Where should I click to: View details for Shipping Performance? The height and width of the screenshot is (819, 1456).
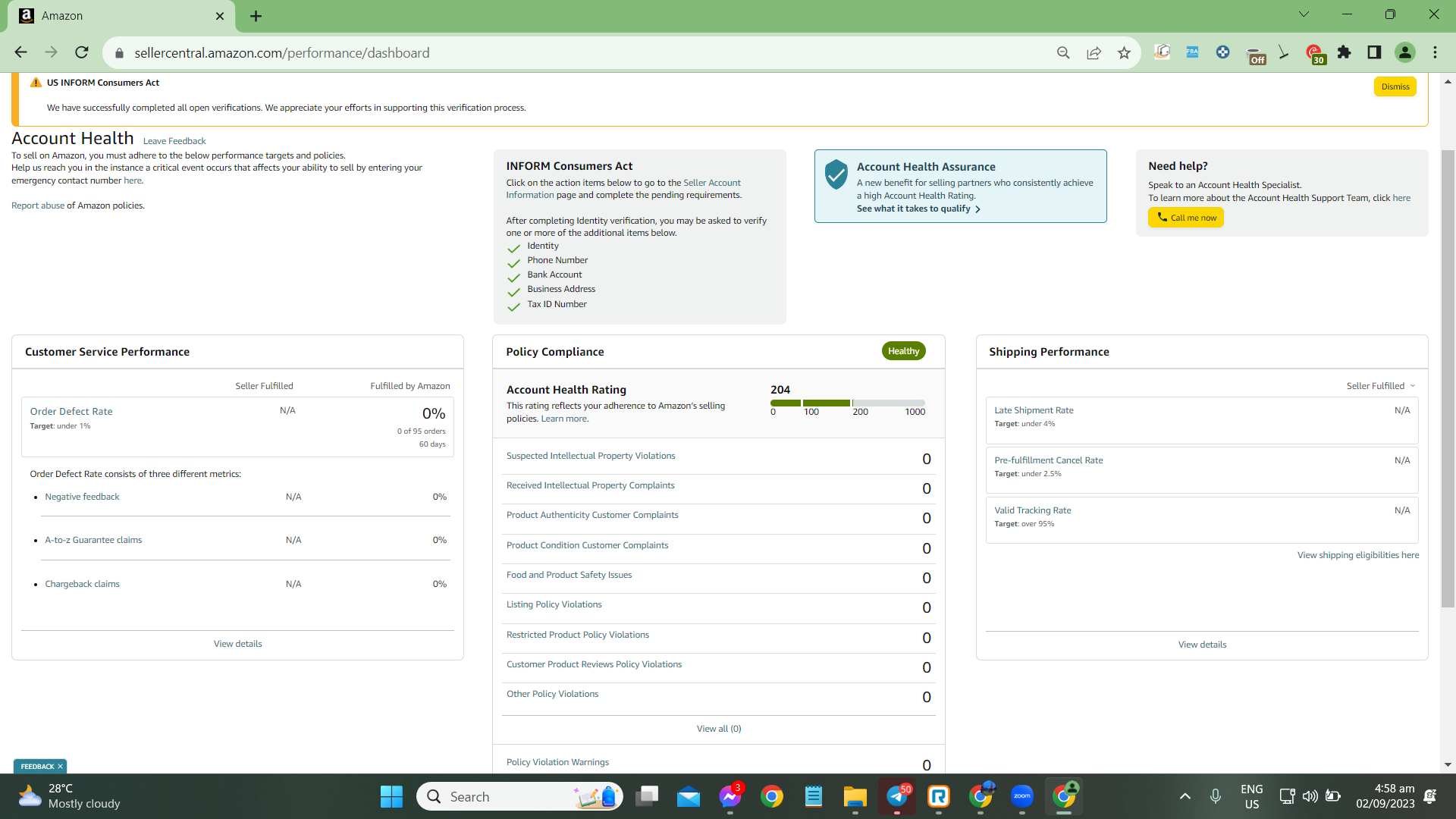pos(1202,645)
